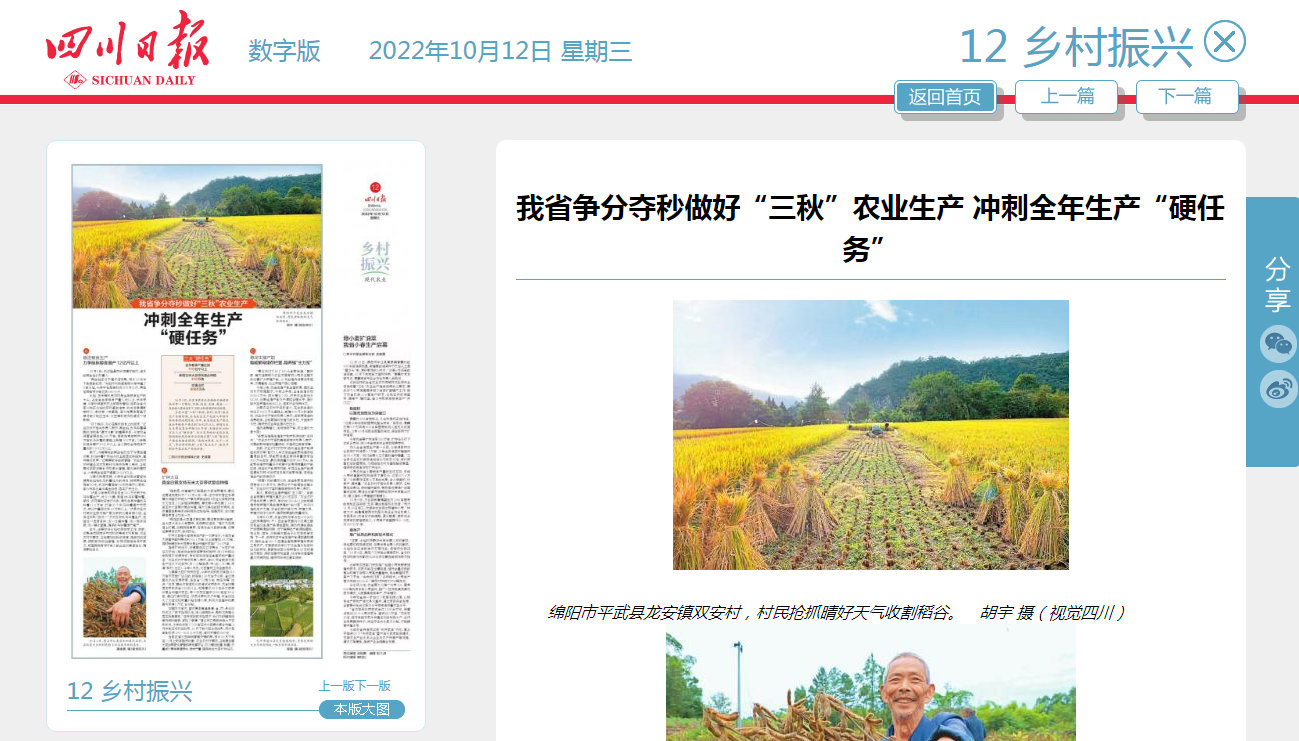
Task: Click the farmer photo on page thumbnail
Action: 113,598
